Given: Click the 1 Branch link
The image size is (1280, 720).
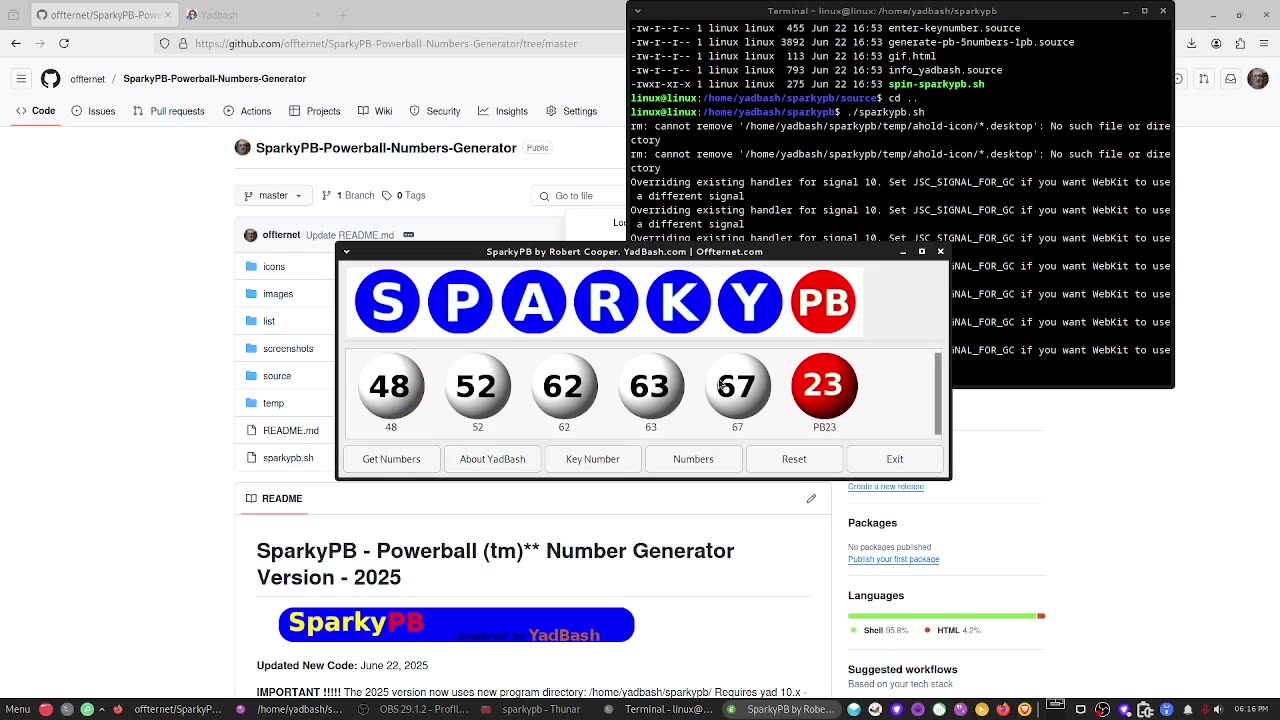Looking at the screenshot, I should [348, 196].
